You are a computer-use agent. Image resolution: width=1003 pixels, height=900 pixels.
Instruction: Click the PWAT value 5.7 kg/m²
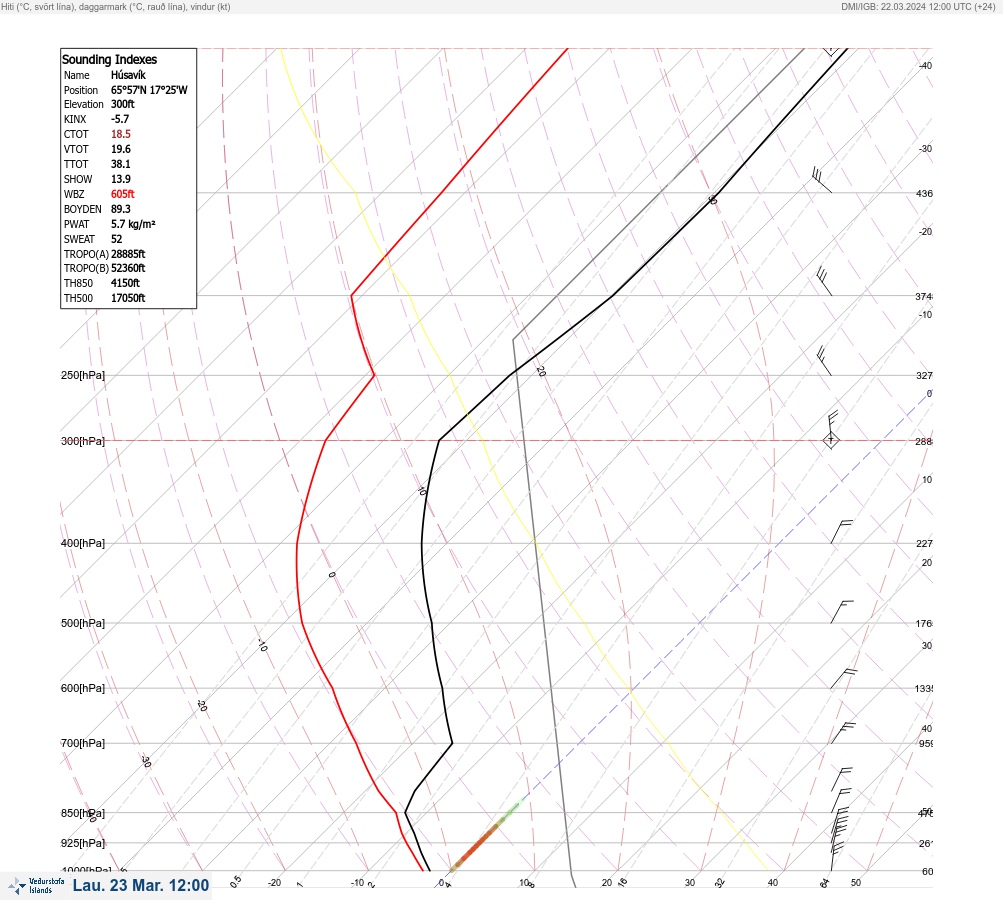(x=133, y=224)
